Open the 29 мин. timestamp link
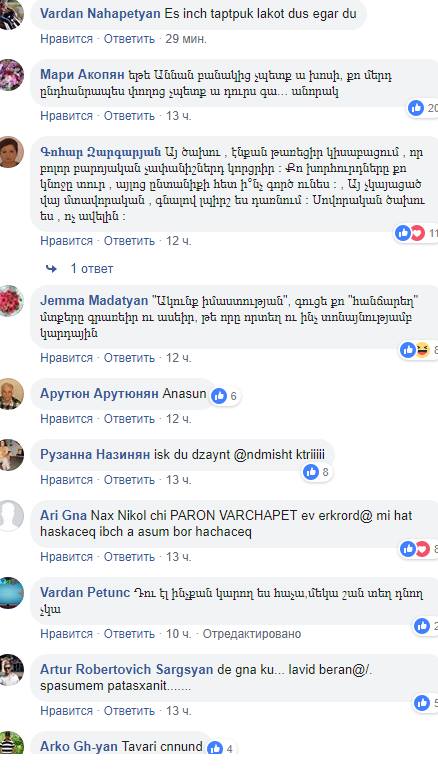 (186, 39)
